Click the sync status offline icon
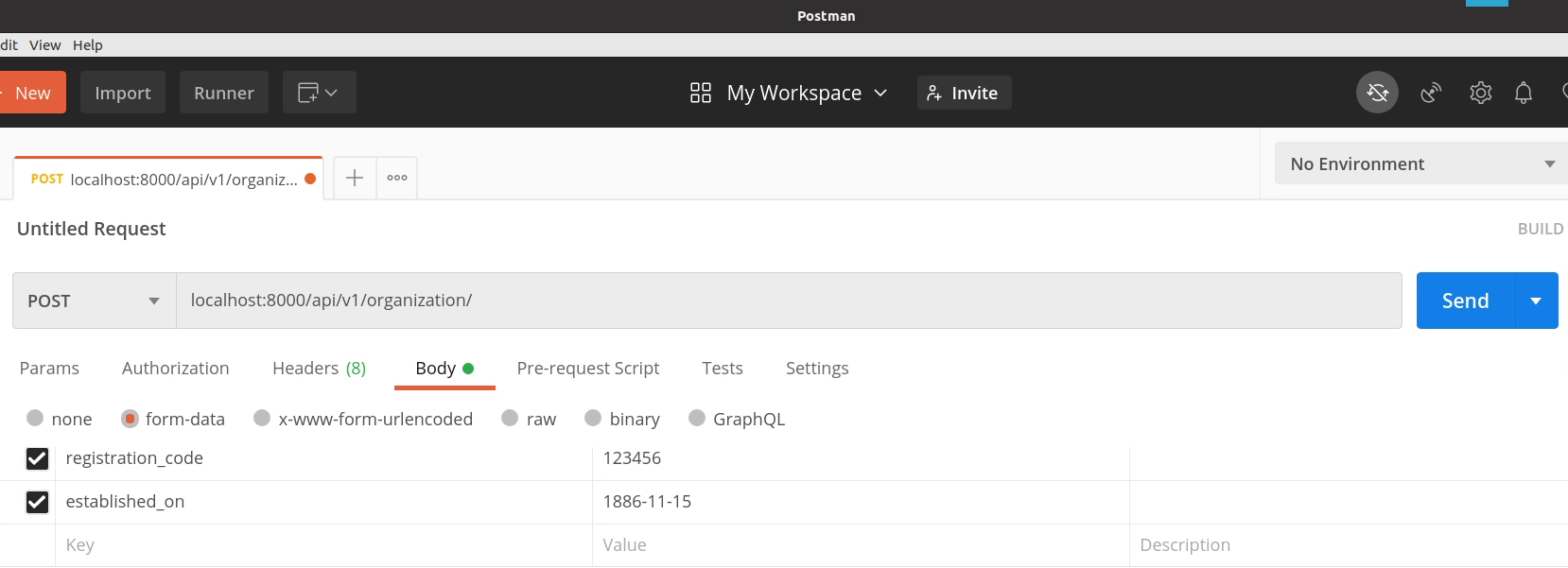The height and width of the screenshot is (568, 1568). point(1377,93)
